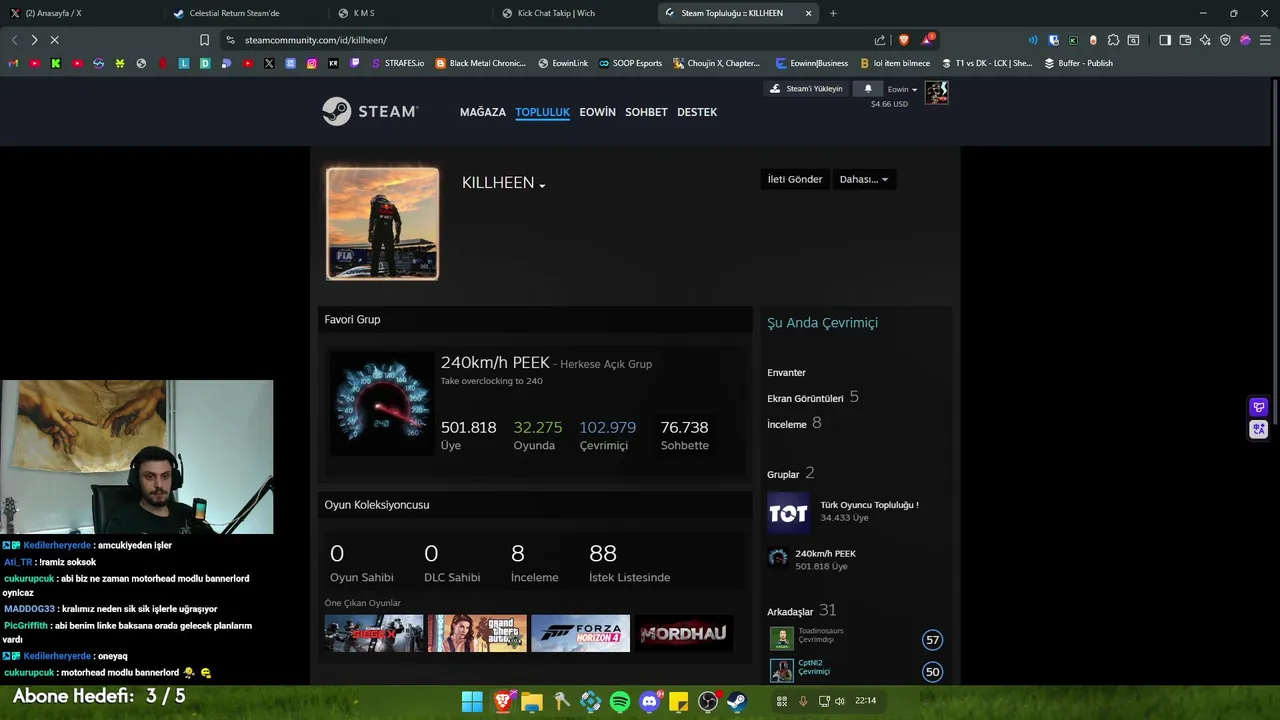Click the 0 Oyun Sahibi stat
This screenshot has width=1280, height=720.
tap(361, 564)
